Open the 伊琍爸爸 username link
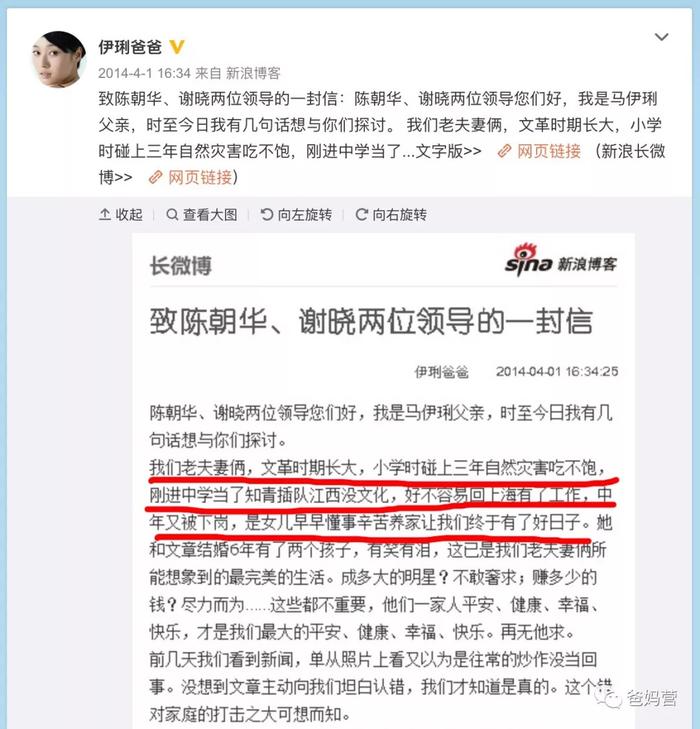 tap(130, 47)
